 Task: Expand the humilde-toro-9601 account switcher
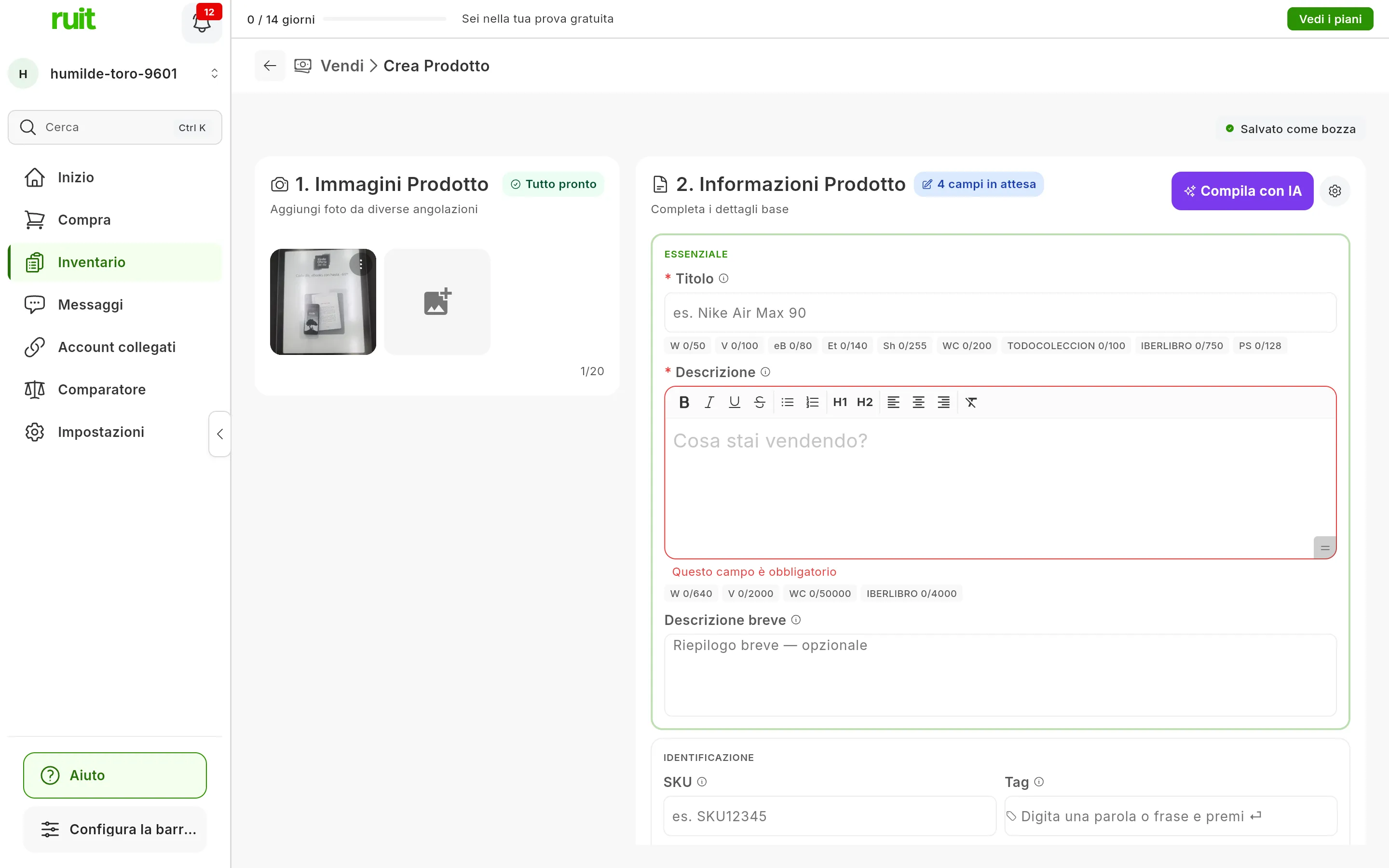(115, 73)
